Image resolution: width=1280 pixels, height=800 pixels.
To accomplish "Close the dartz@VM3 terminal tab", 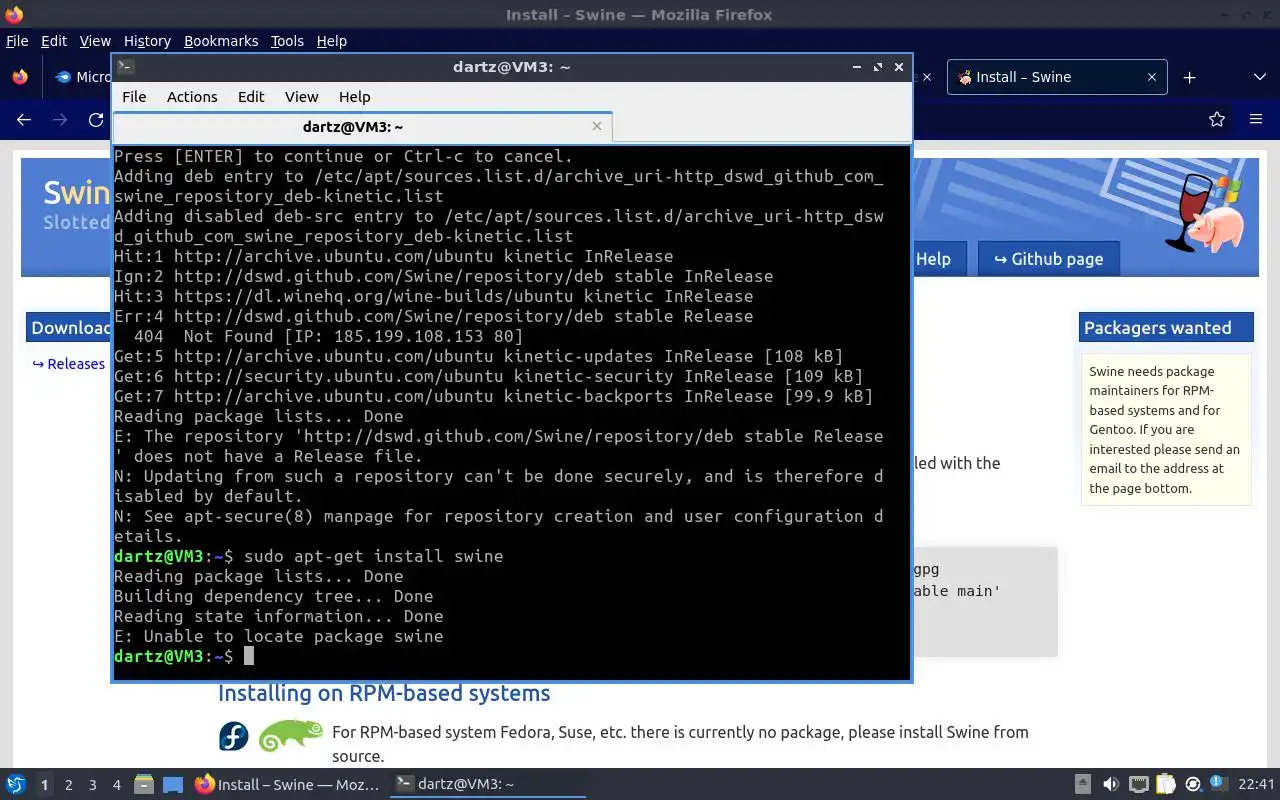I will 597,126.
